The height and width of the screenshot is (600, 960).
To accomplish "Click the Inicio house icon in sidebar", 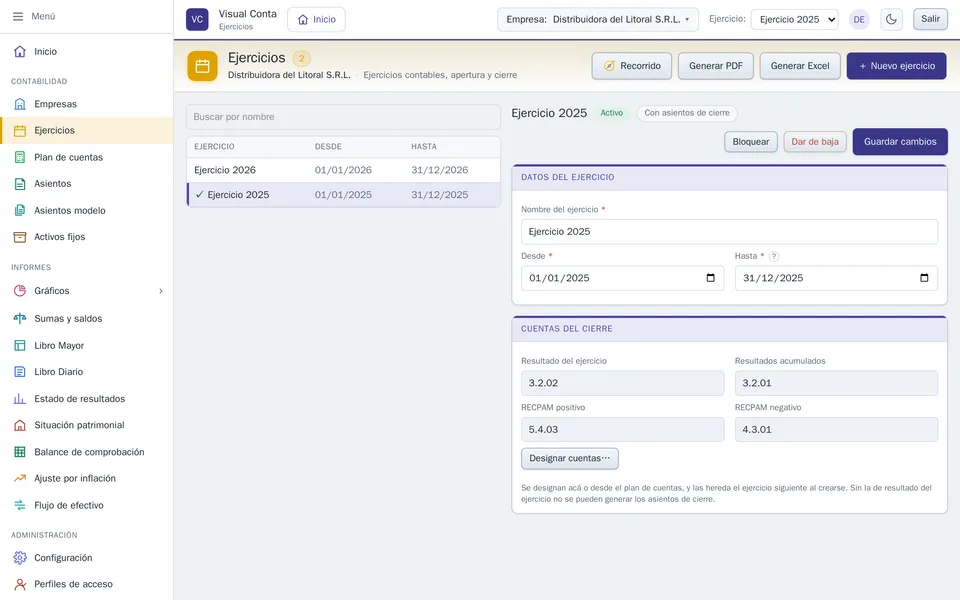I will click(x=20, y=51).
